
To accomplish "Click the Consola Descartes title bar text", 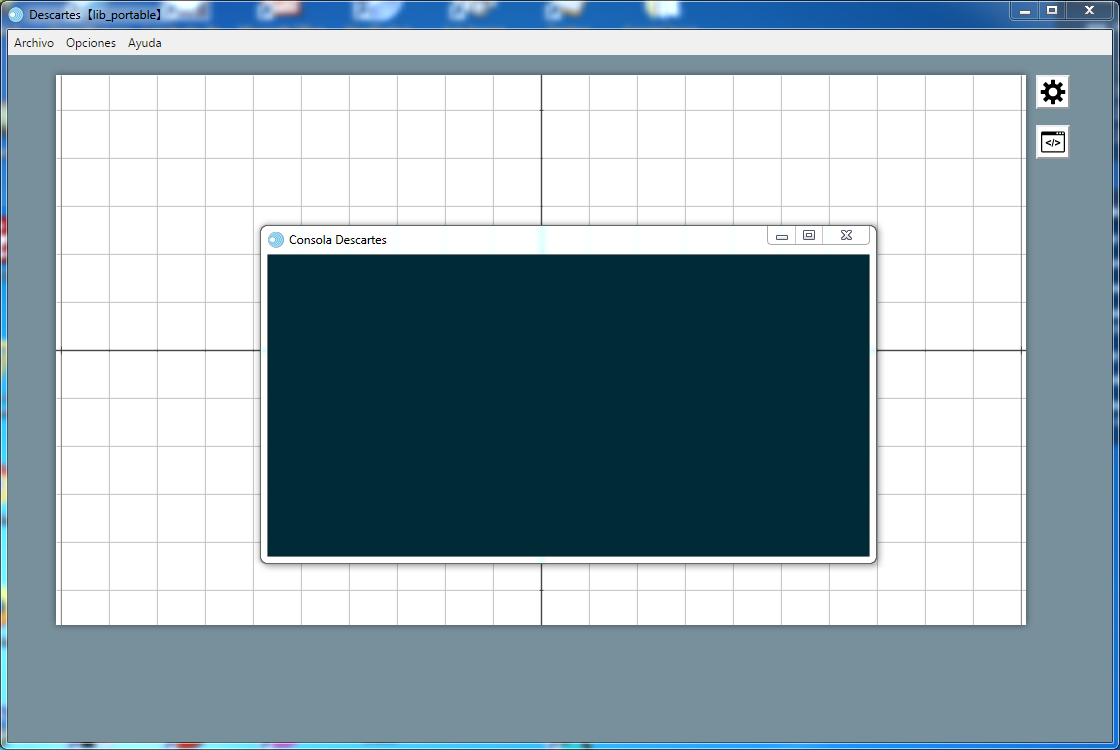I will click(337, 240).
